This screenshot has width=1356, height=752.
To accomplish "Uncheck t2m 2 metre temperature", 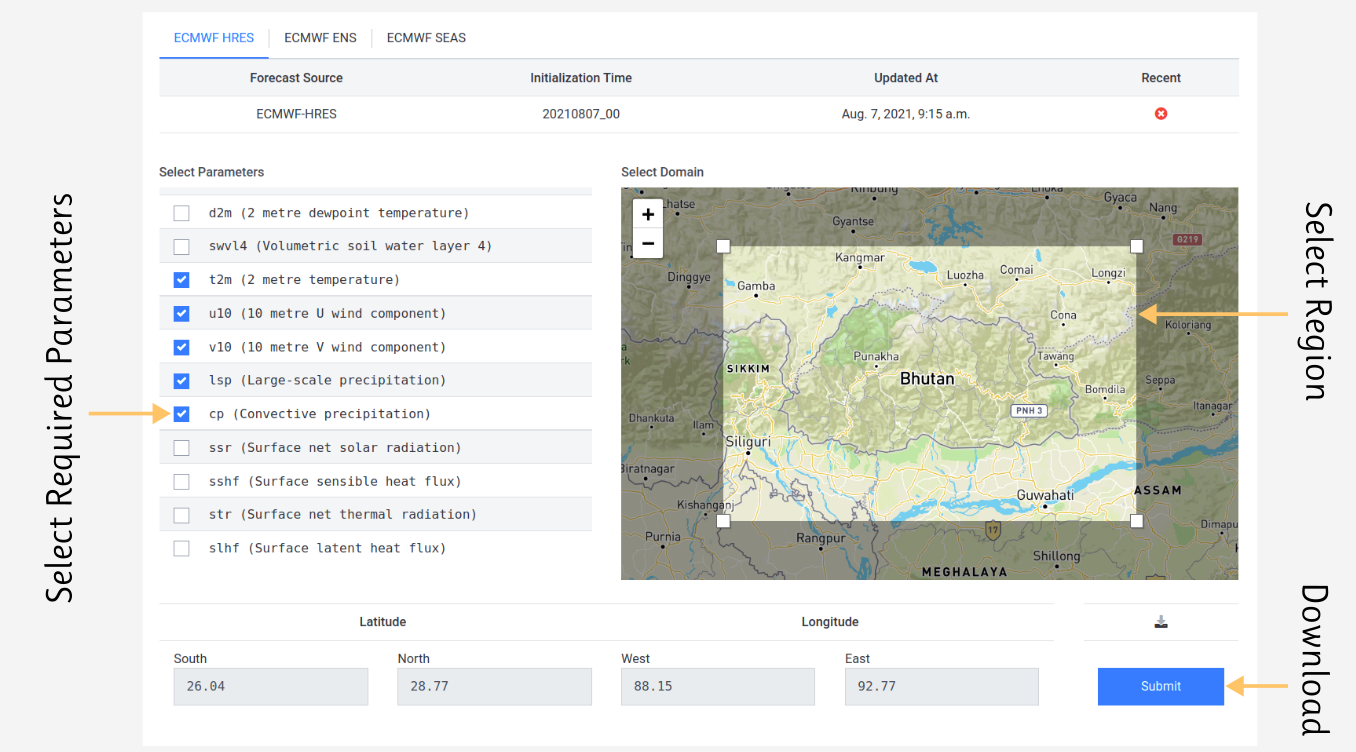I will tap(181, 280).
